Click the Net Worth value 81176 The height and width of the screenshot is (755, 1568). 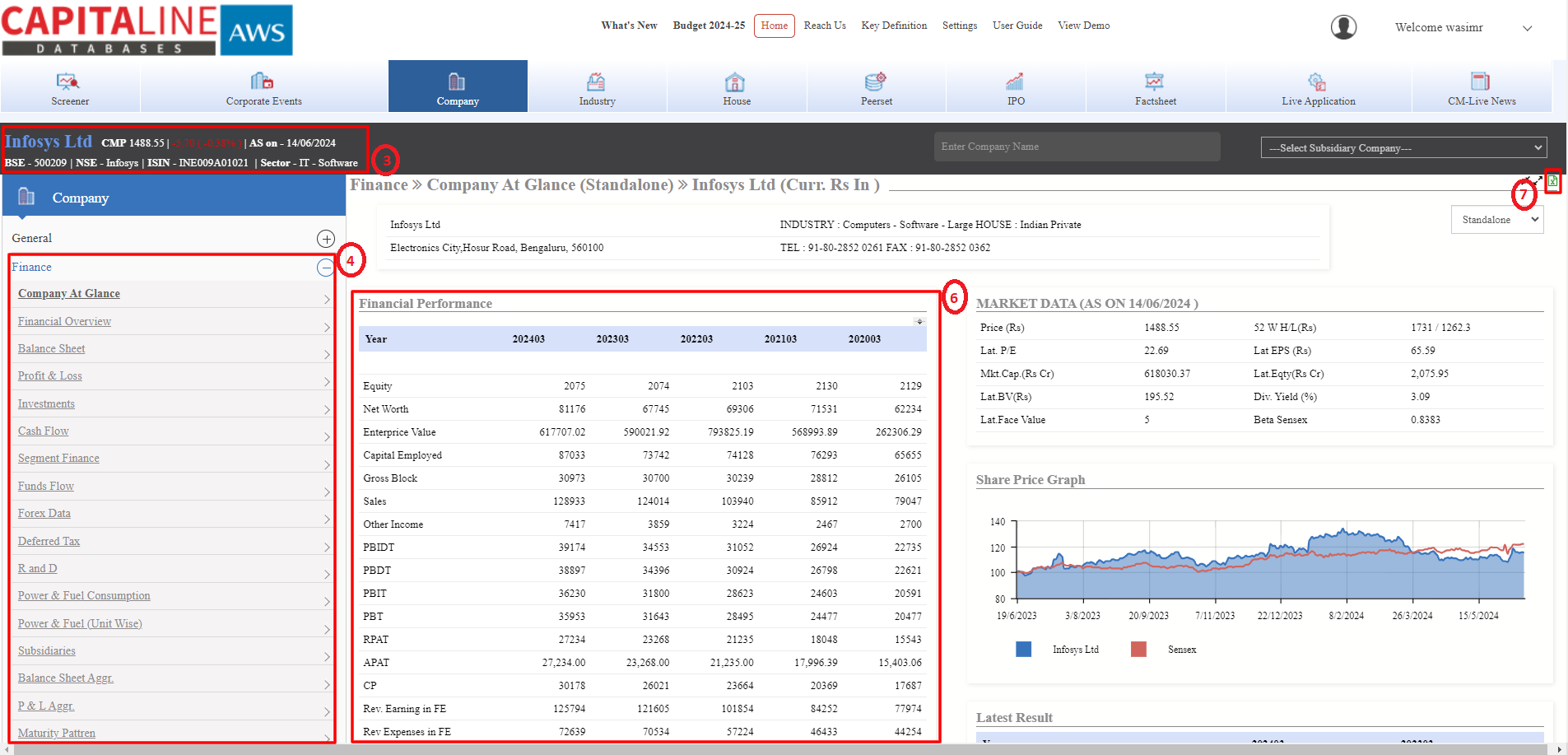click(572, 409)
